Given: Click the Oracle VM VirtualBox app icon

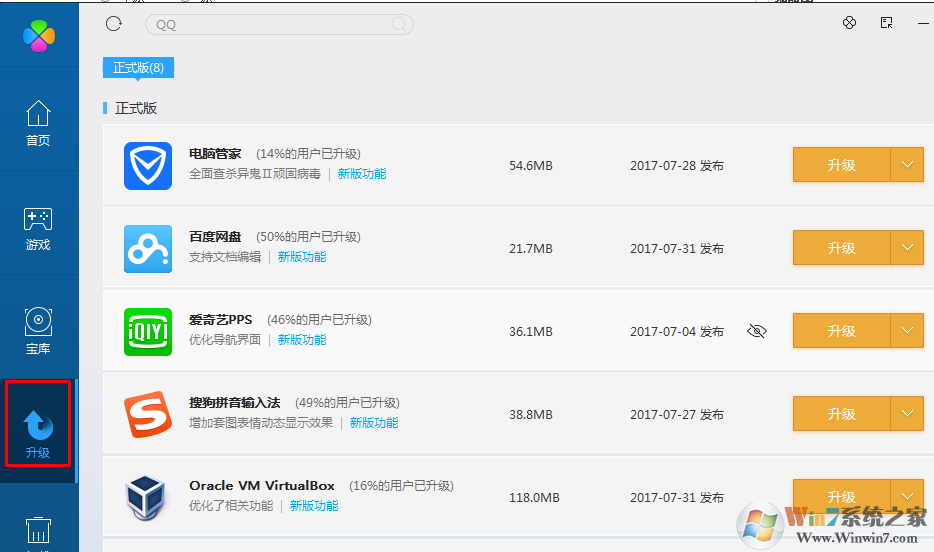Looking at the screenshot, I should pyautogui.click(x=148, y=496).
